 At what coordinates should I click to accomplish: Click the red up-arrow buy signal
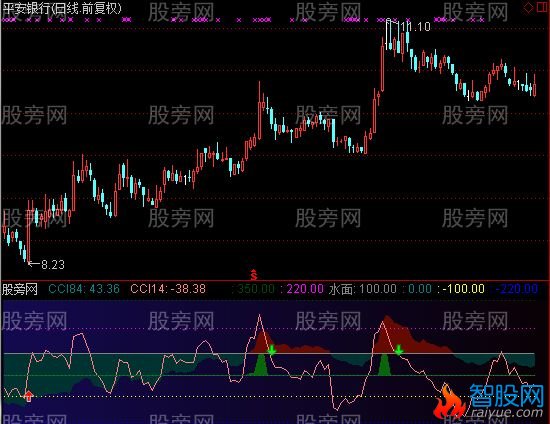coord(28,396)
